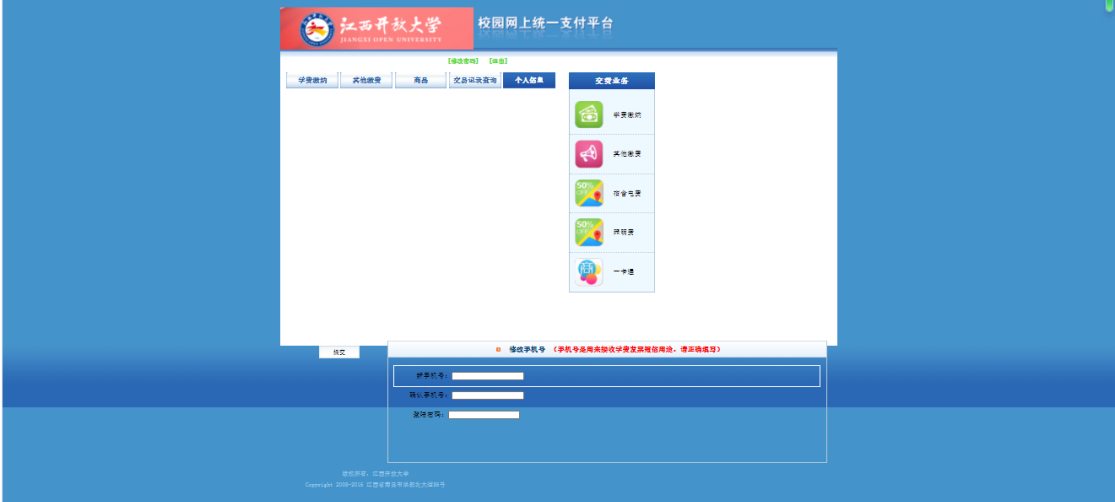Open 宿舍电费 text label in the sidebar

(x=627, y=193)
